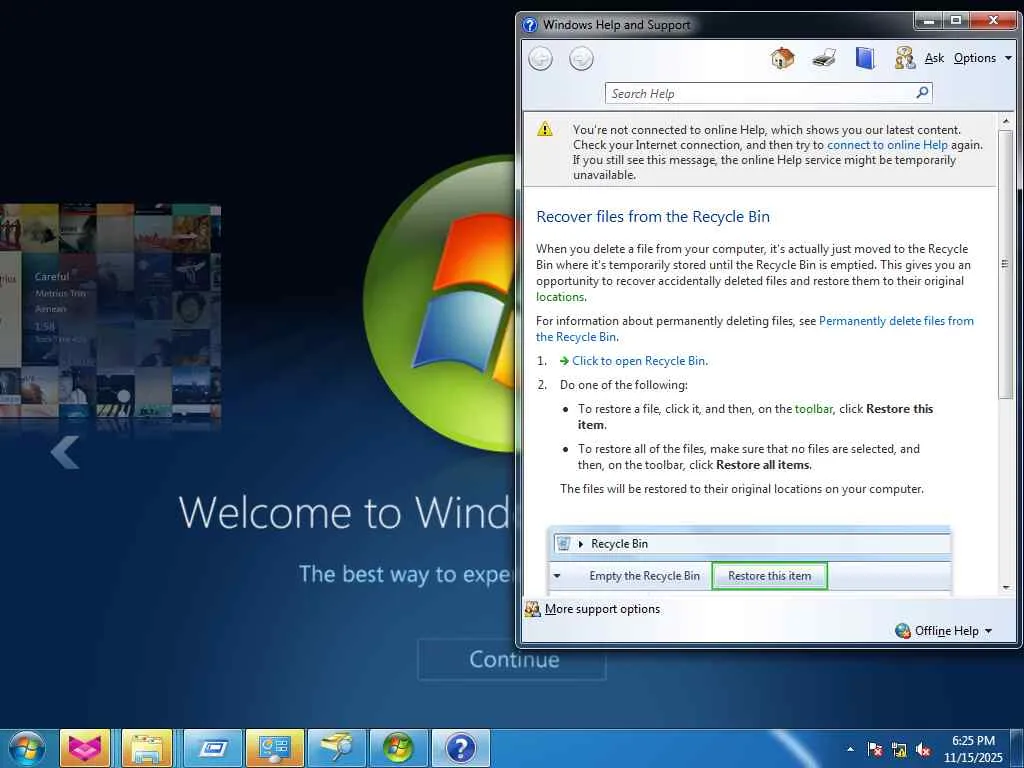Screen dimensions: 1024x768
Task: Click the green arrow shortcut icon
Action: [x=564, y=361]
